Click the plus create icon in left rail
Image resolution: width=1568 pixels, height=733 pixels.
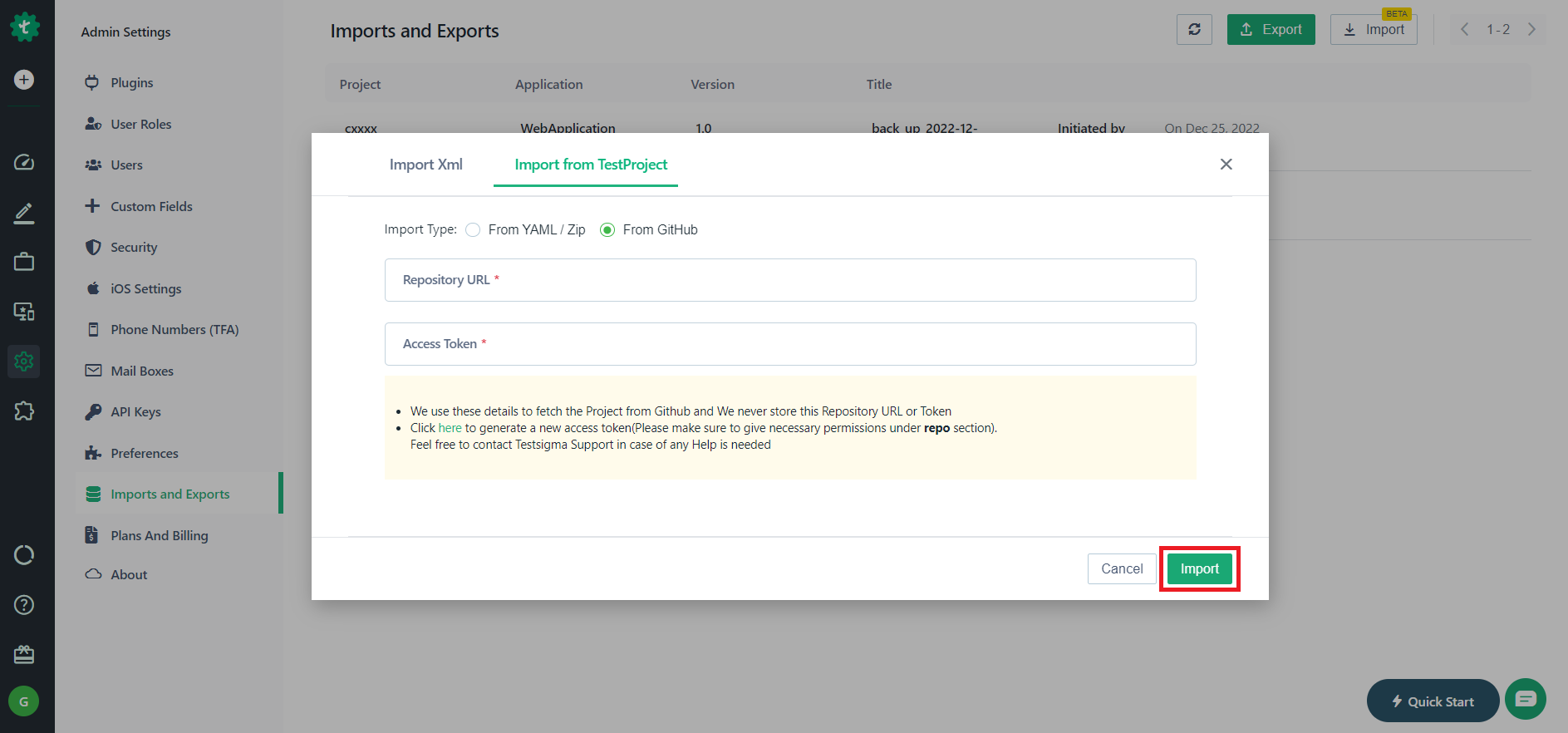(24, 80)
